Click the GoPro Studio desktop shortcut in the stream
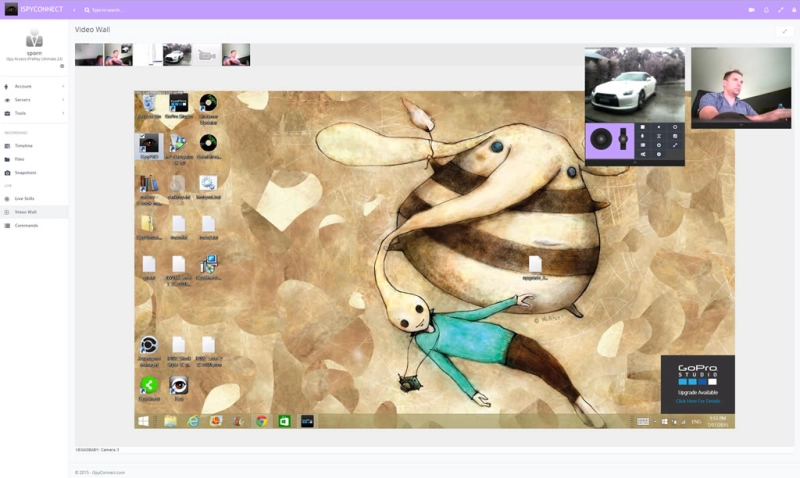Screen dimensions: 800x478 (x=179, y=107)
